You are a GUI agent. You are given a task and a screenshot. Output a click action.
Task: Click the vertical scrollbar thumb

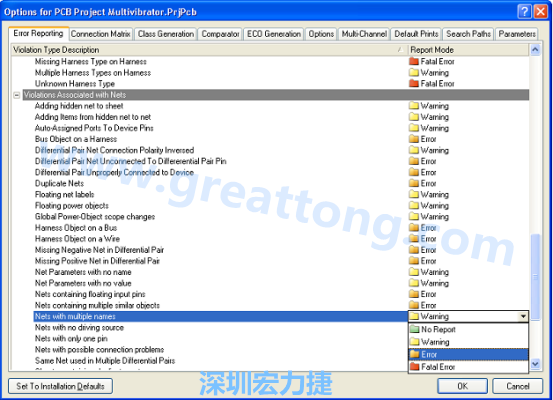click(x=535, y=277)
